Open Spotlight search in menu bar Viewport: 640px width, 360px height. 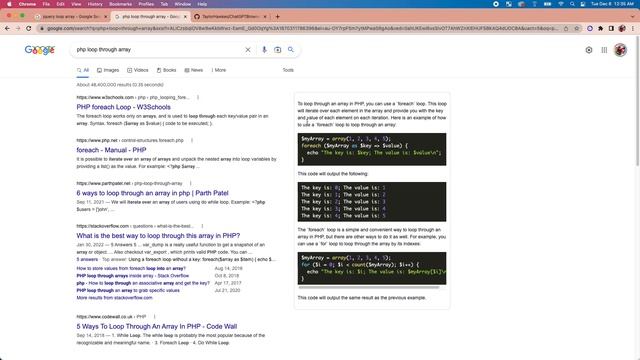[x=572, y=4]
